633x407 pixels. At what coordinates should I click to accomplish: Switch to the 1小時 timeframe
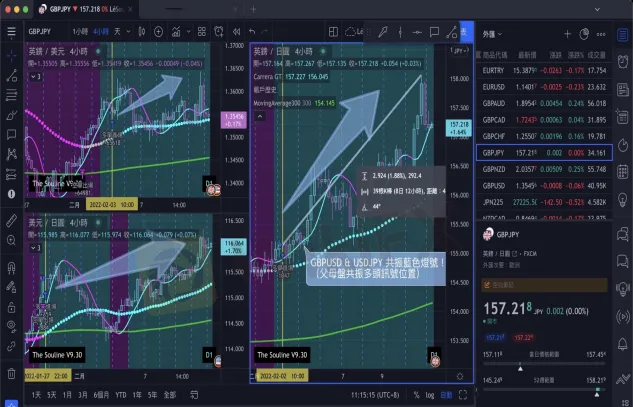(x=80, y=31)
